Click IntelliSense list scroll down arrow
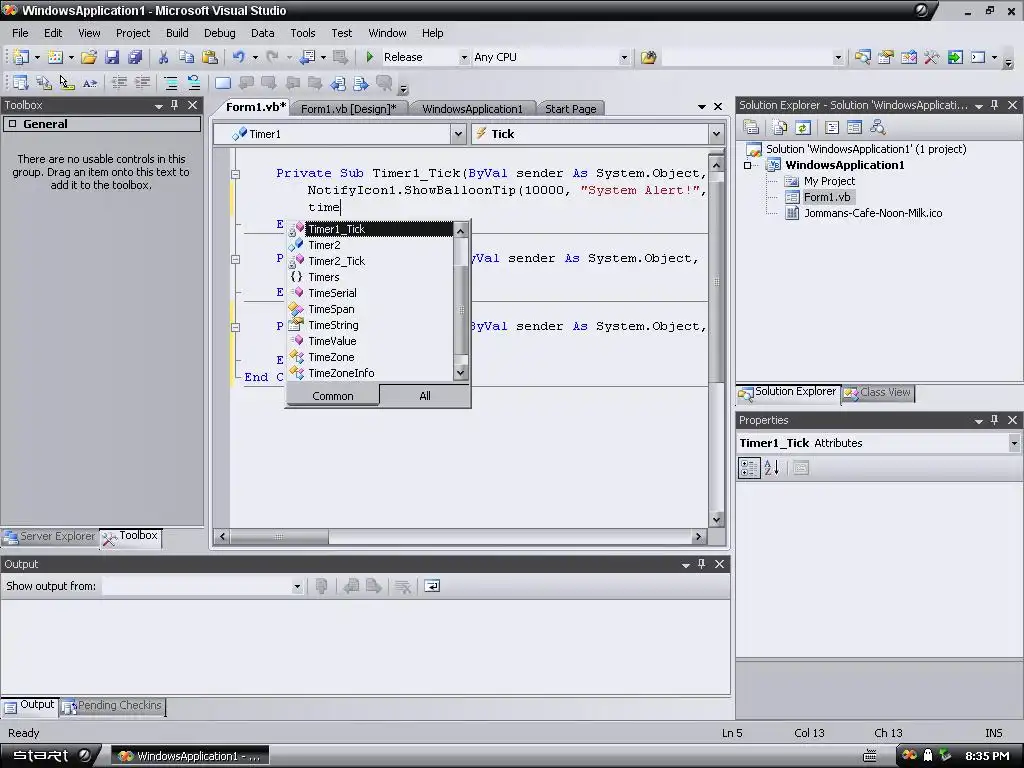The image size is (1024, 768). point(460,373)
